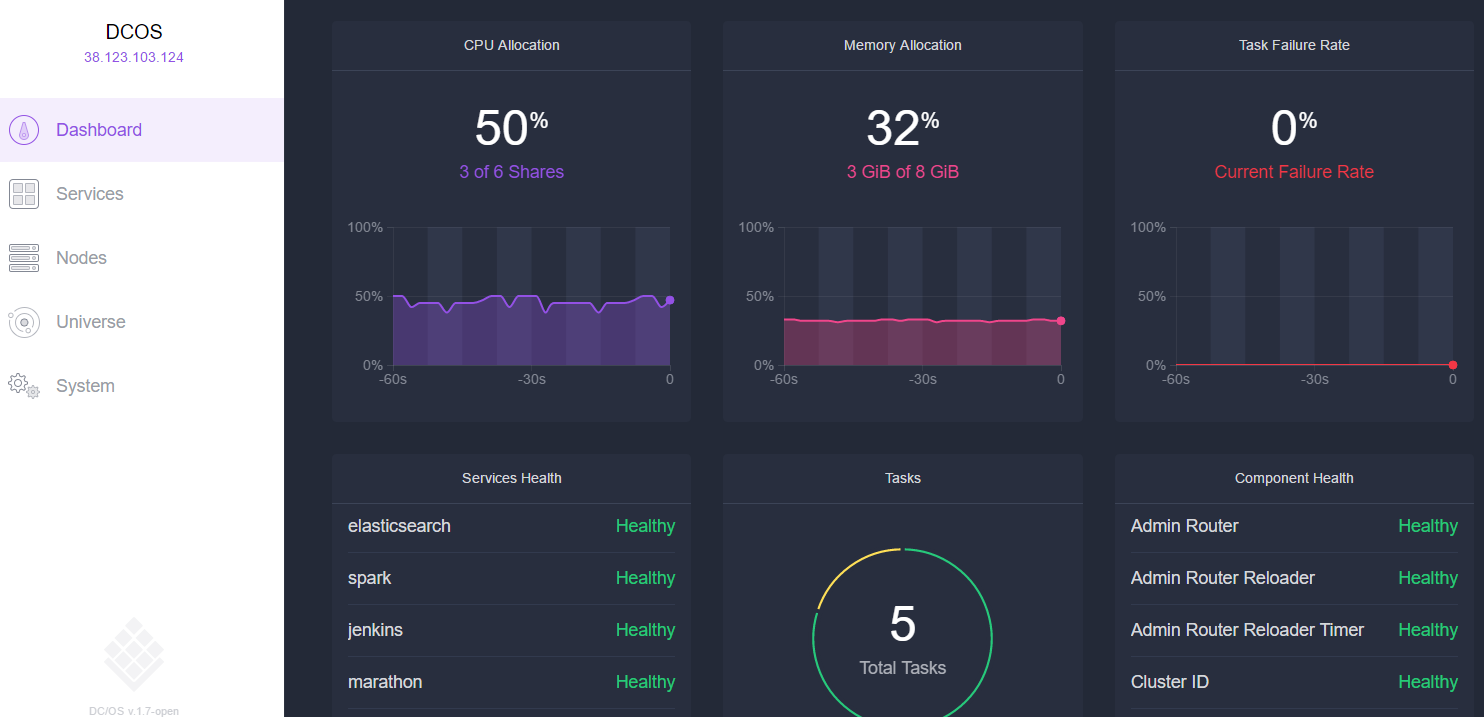Click the 5 Total Tasks ring chart
Image resolution: width=1484 pixels, height=717 pixels.
coord(903,633)
